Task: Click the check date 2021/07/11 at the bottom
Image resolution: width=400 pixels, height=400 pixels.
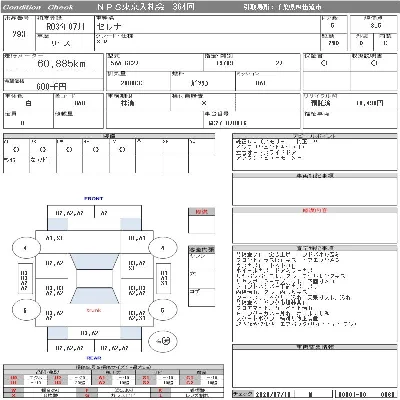Action: click(273, 394)
